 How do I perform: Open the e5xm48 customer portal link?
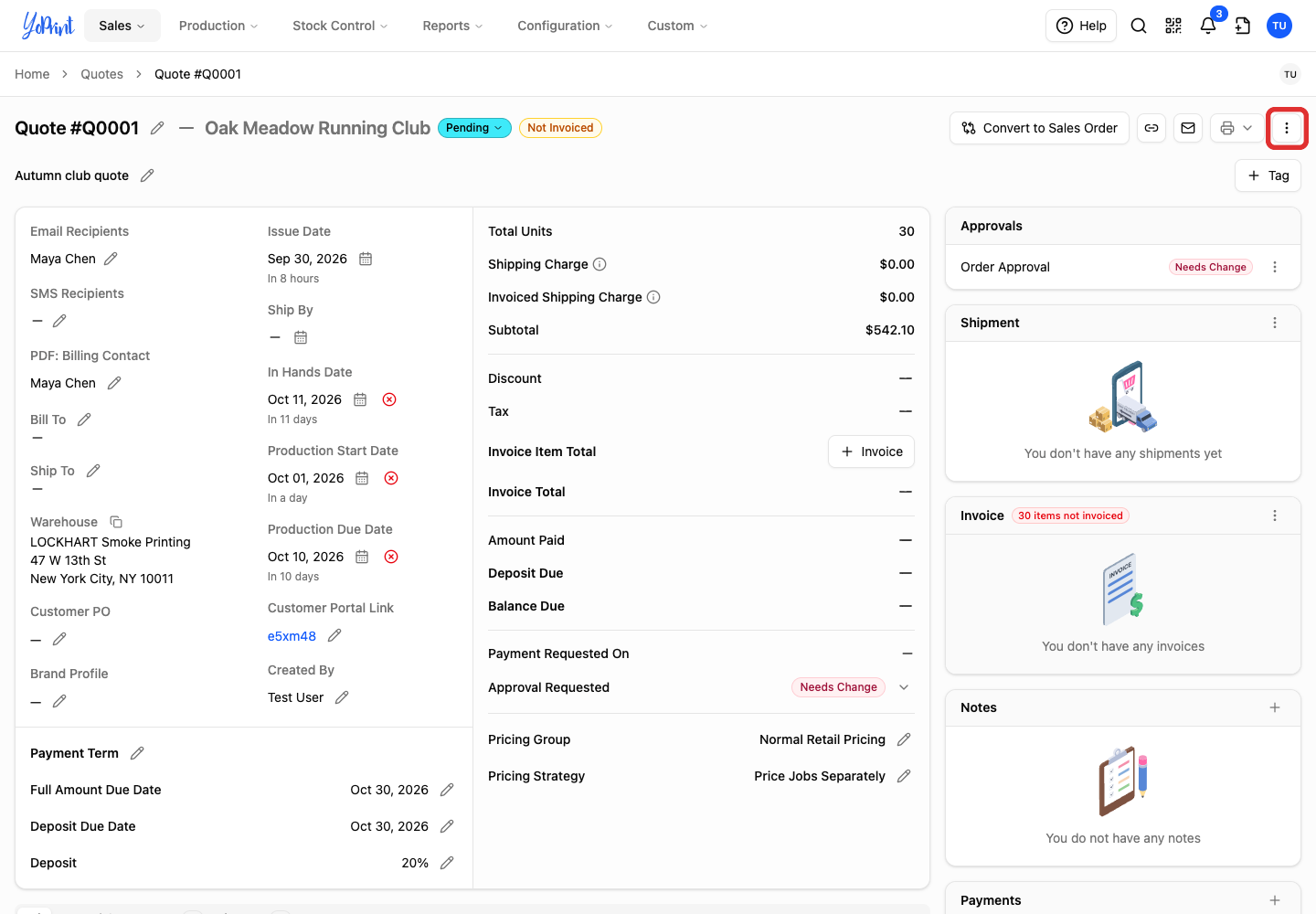(x=292, y=636)
